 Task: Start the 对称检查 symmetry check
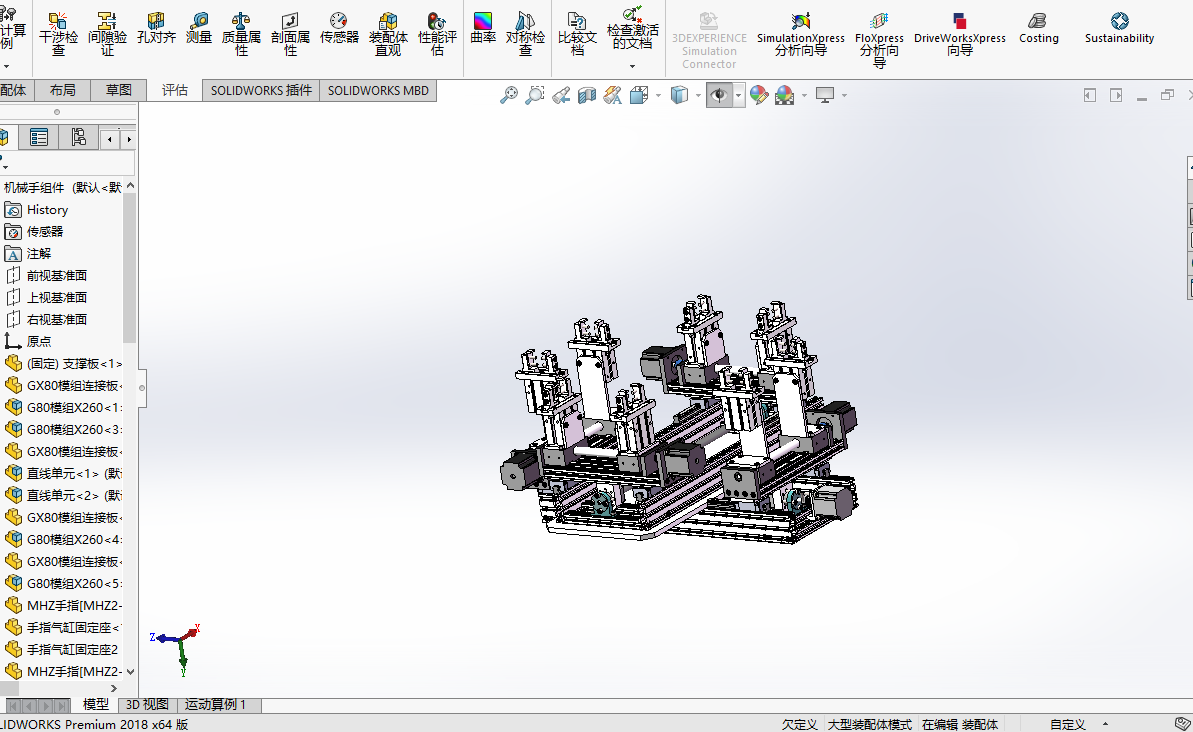pyautogui.click(x=525, y=34)
